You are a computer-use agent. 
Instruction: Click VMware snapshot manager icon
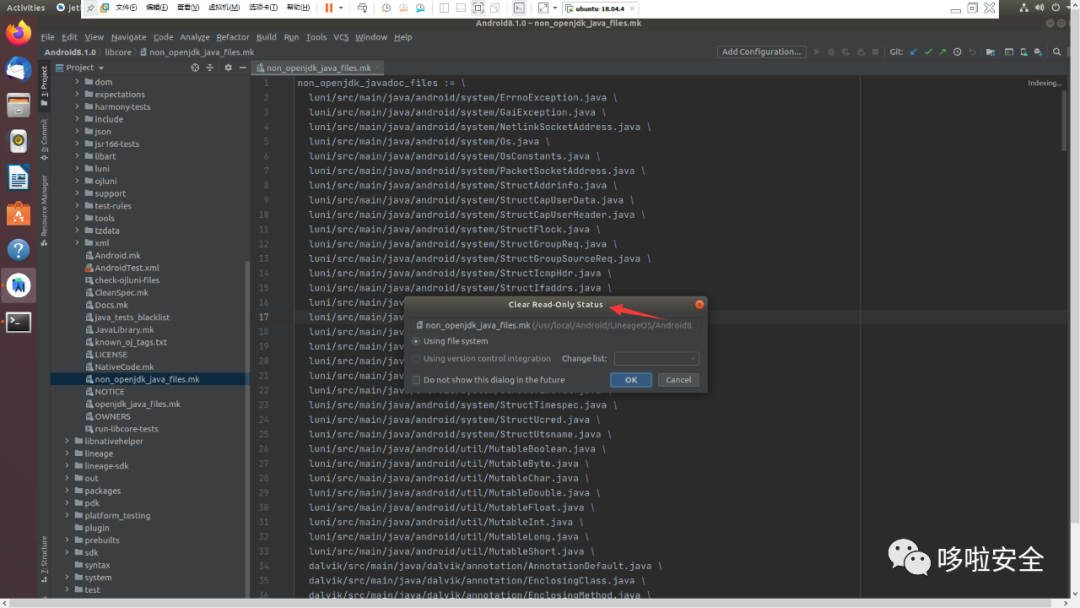point(420,8)
